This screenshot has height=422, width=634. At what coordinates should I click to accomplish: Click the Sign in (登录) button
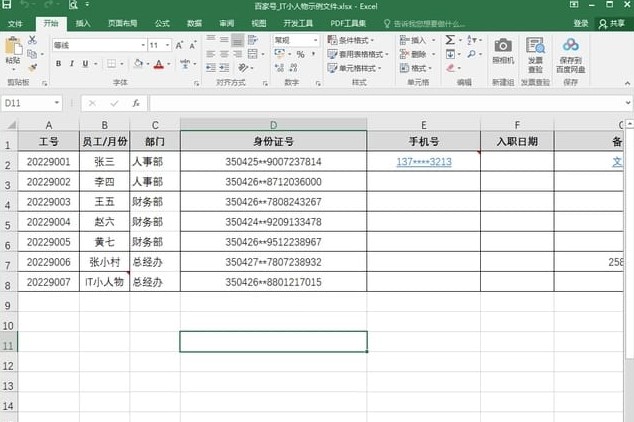click(x=581, y=23)
